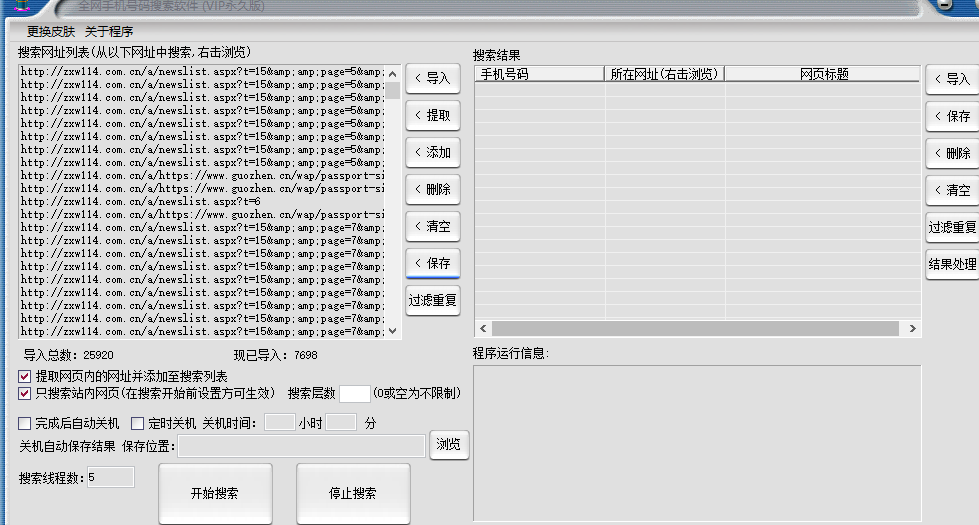
Task: Save search results with the right-side 保存 button
Action: (x=952, y=116)
